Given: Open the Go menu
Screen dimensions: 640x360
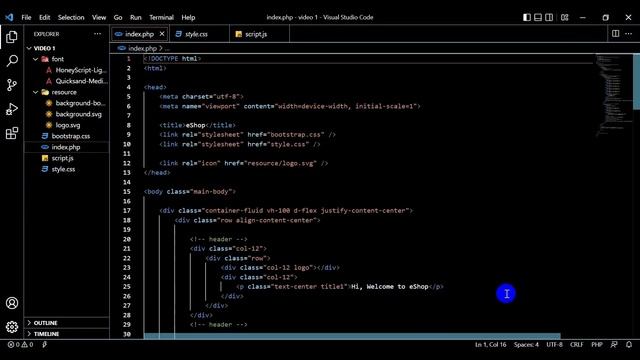Looking at the screenshot, I should pyautogui.click(x=118, y=17).
